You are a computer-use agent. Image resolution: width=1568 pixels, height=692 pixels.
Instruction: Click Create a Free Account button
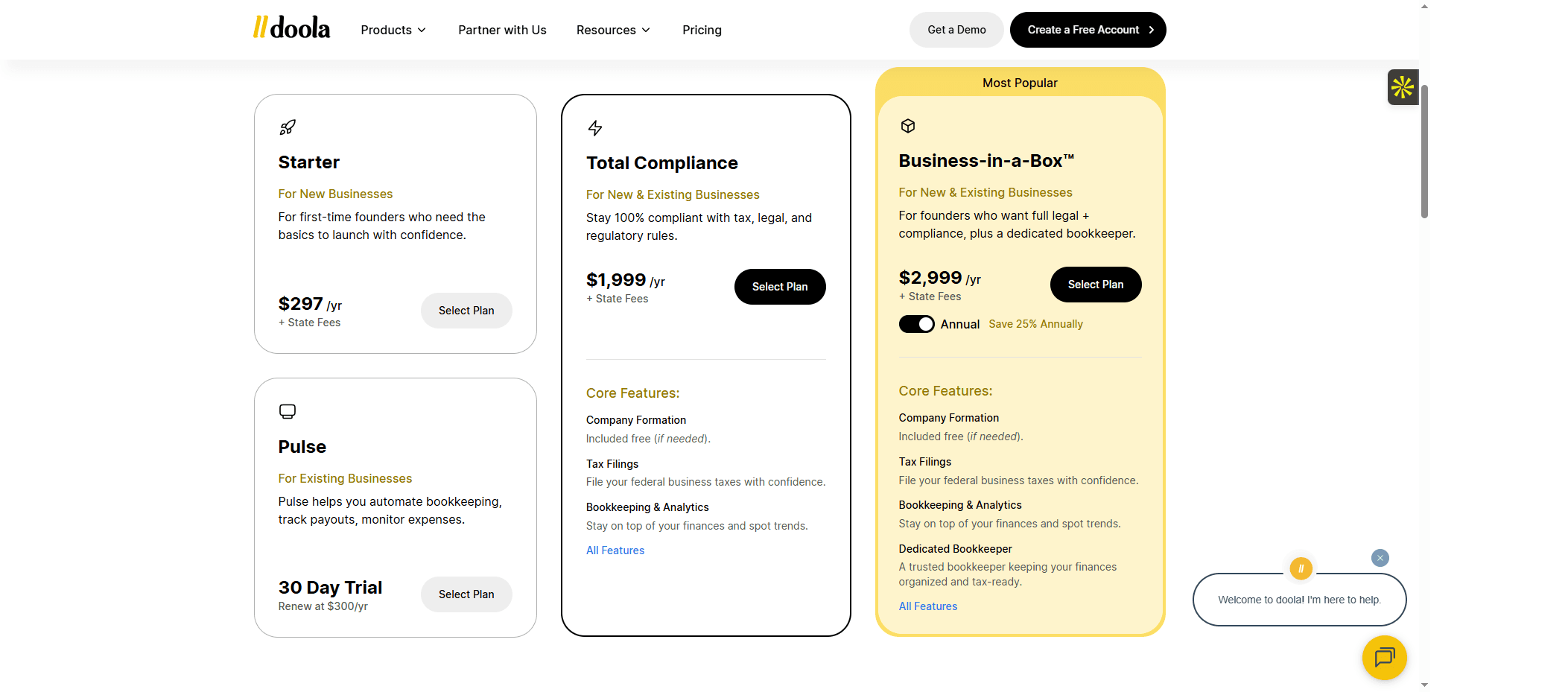click(1088, 30)
